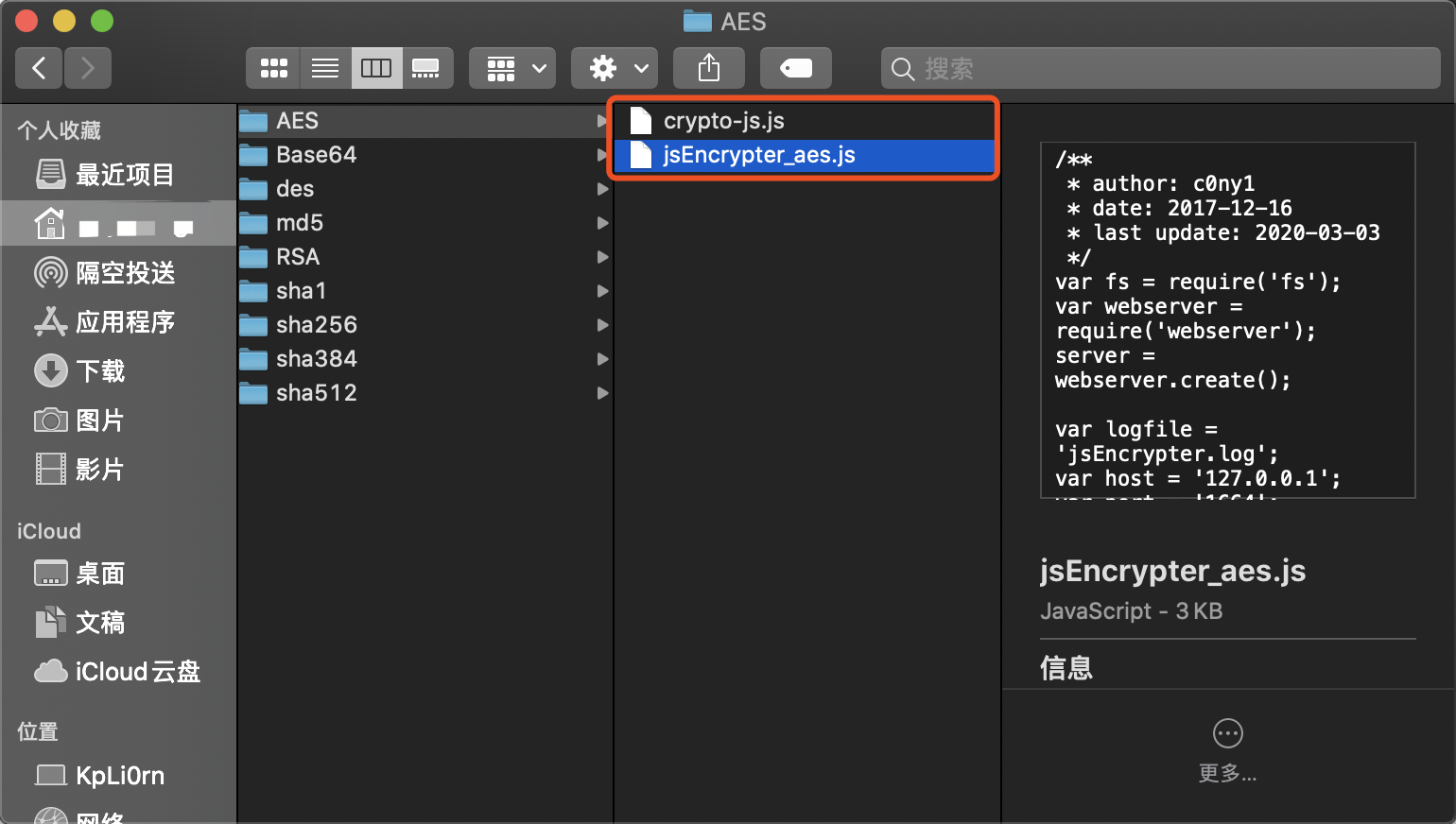Open 隔空投送 AirDrop in sidebar
The height and width of the screenshot is (824, 1456).
(x=118, y=273)
